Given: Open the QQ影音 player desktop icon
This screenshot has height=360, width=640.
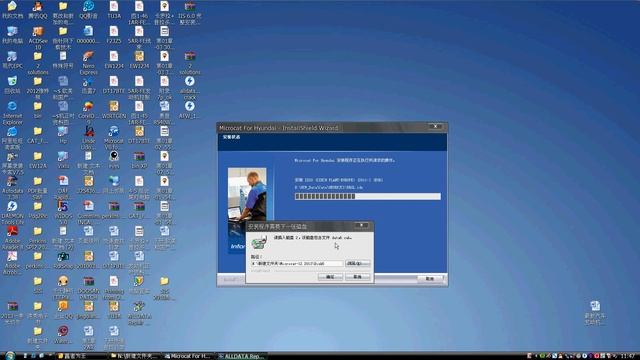Looking at the screenshot, I should click(88, 10).
